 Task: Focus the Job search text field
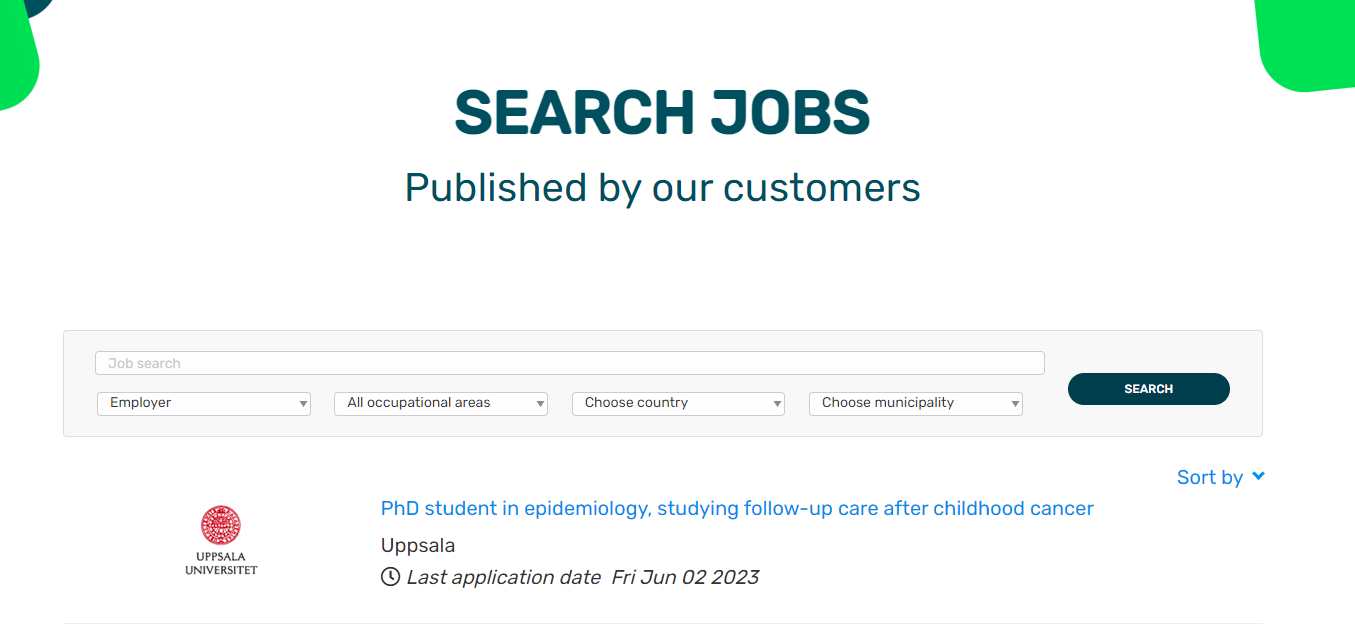(569, 363)
